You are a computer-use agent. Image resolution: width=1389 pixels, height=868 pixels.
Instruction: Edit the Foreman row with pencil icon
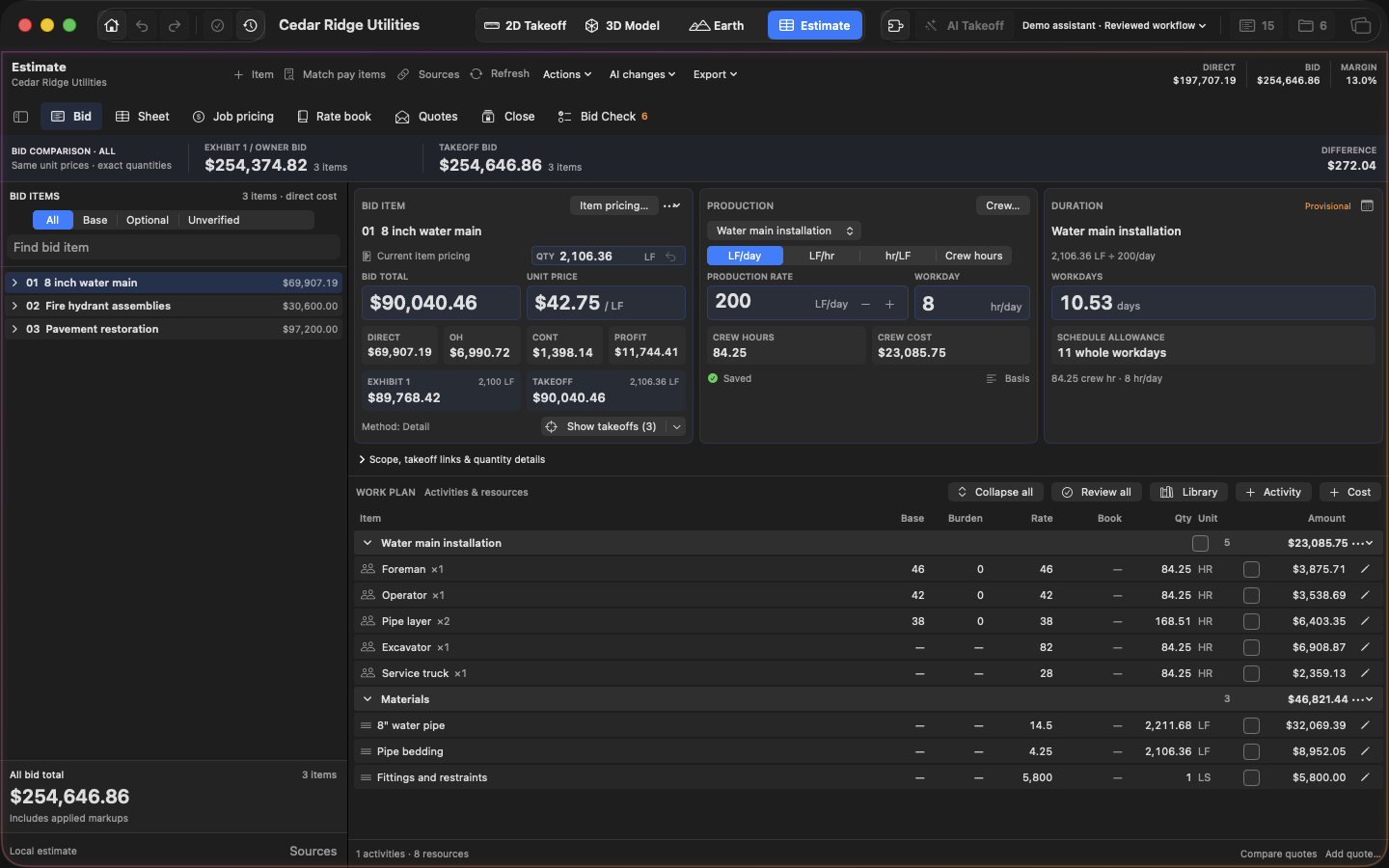tap(1365, 569)
